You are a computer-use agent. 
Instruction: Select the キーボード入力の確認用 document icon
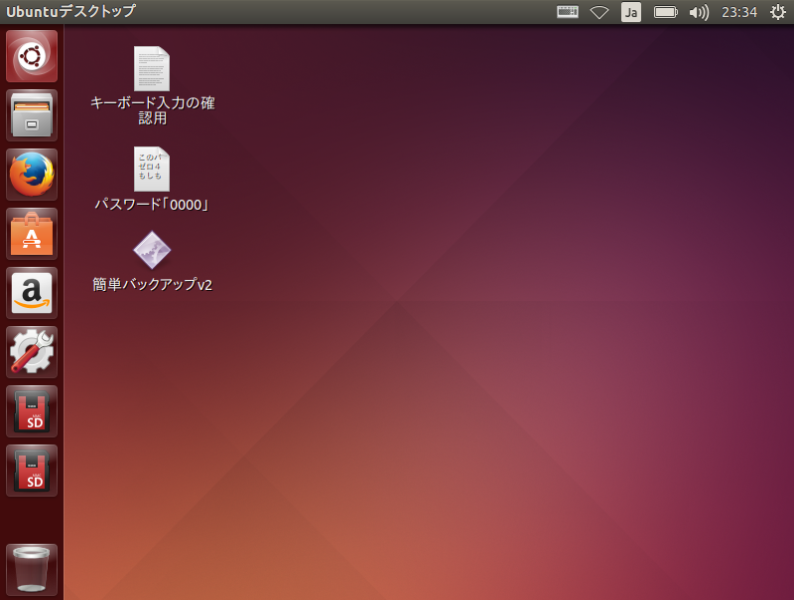click(x=152, y=69)
